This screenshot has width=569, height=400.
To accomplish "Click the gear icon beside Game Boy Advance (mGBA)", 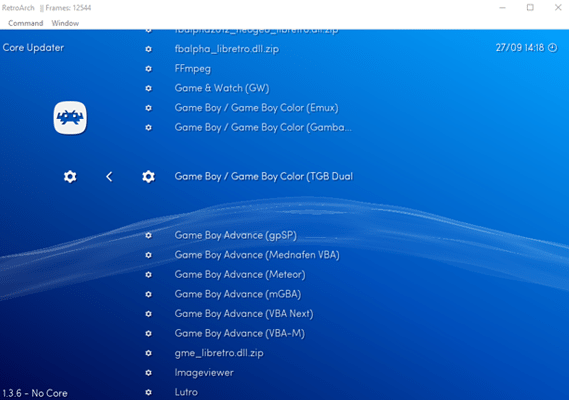I will pos(148,294).
